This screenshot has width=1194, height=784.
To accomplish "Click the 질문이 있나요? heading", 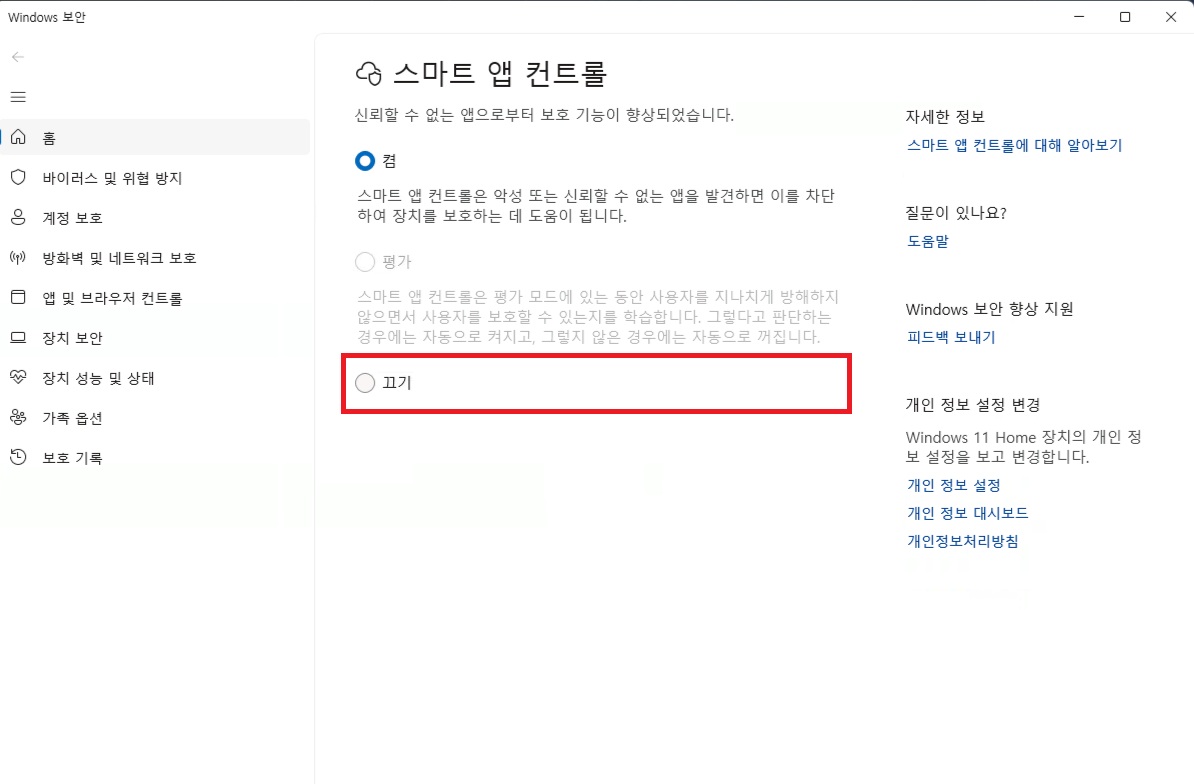I will click(956, 212).
